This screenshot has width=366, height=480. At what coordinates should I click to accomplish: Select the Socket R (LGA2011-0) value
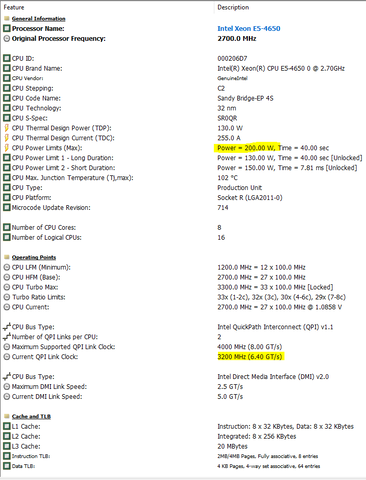click(250, 198)
